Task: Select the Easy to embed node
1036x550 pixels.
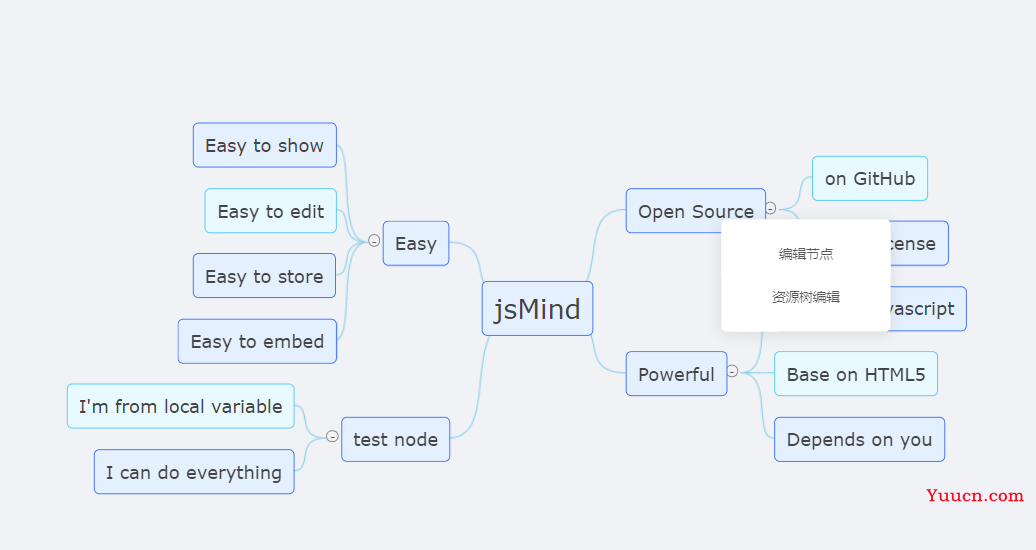Action: pos(257,341)
